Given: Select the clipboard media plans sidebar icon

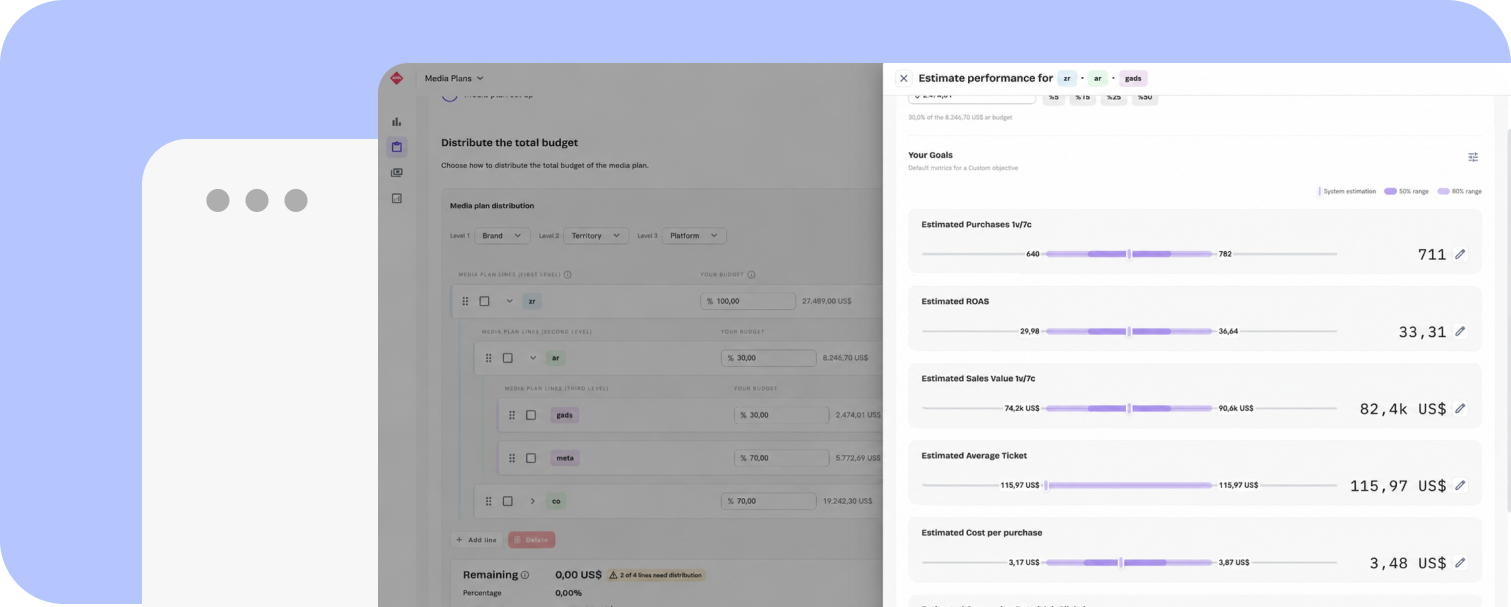Looking at the screenshot, I should click(397, 147).
